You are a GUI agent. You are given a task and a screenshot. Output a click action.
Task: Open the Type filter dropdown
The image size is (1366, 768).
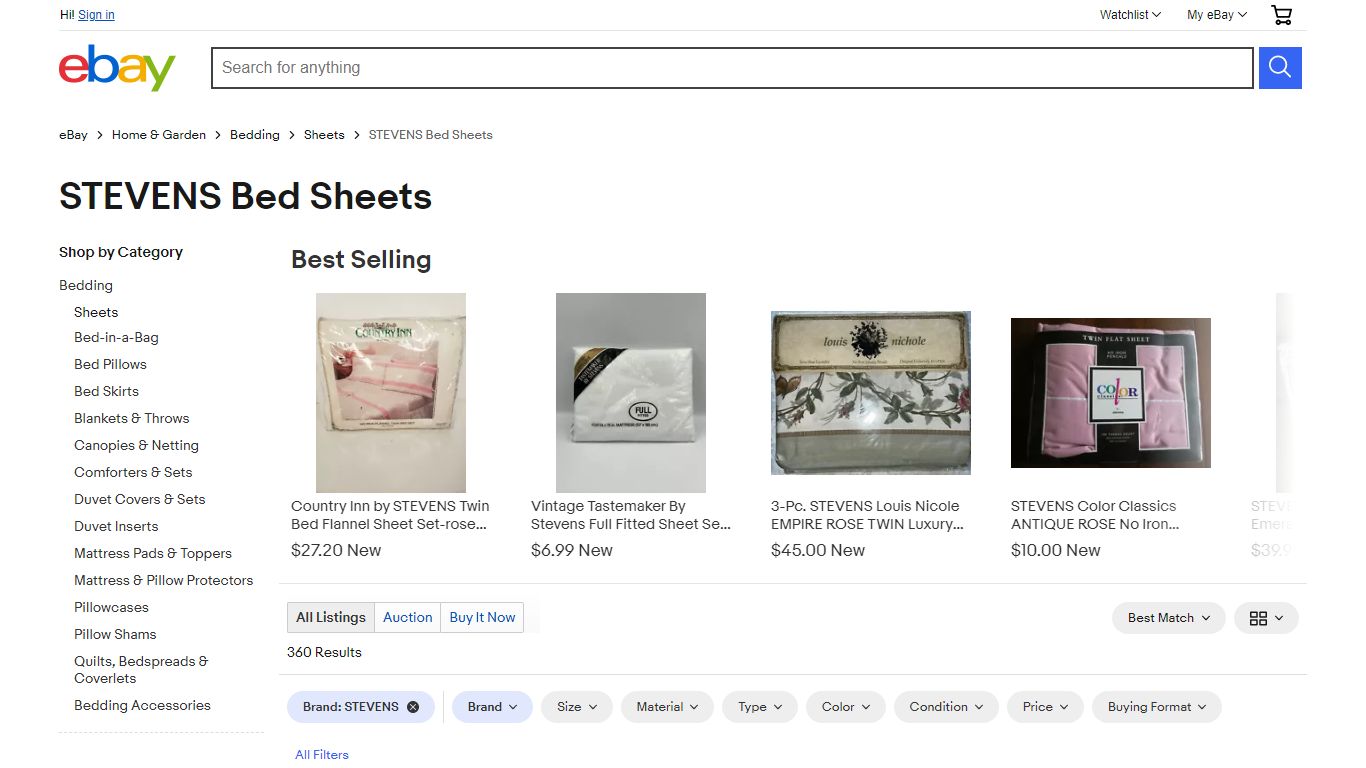760,707
